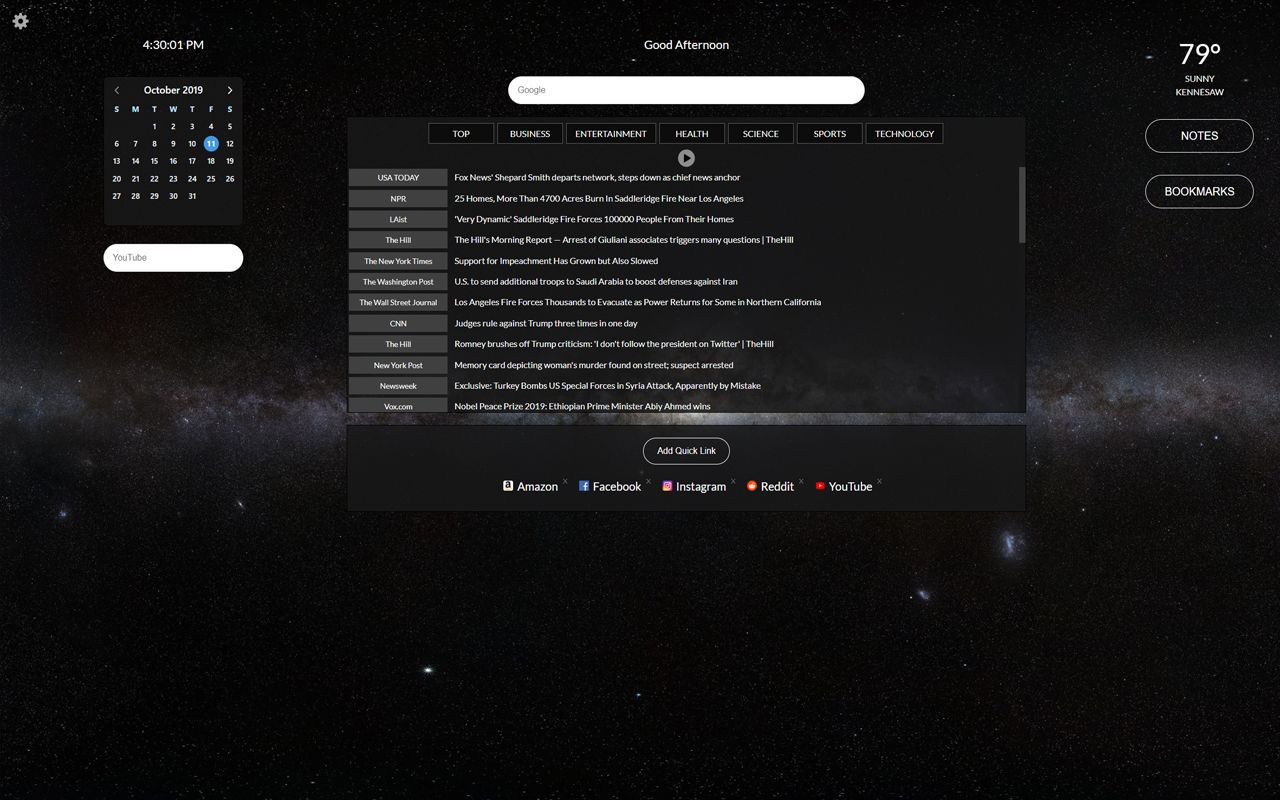1280x800 pixels.
Task: Go back to September on the calendar
Action: (x=116, y=89)
